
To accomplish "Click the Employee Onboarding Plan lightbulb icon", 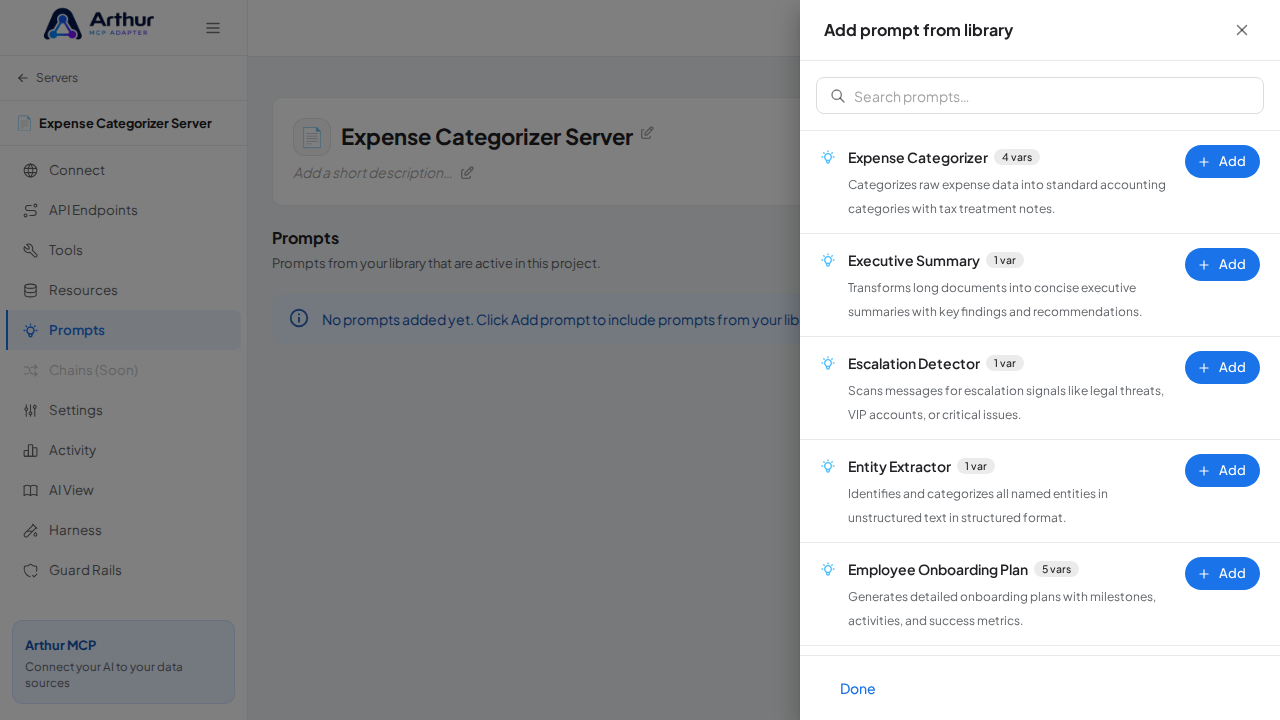I will 828,569.
